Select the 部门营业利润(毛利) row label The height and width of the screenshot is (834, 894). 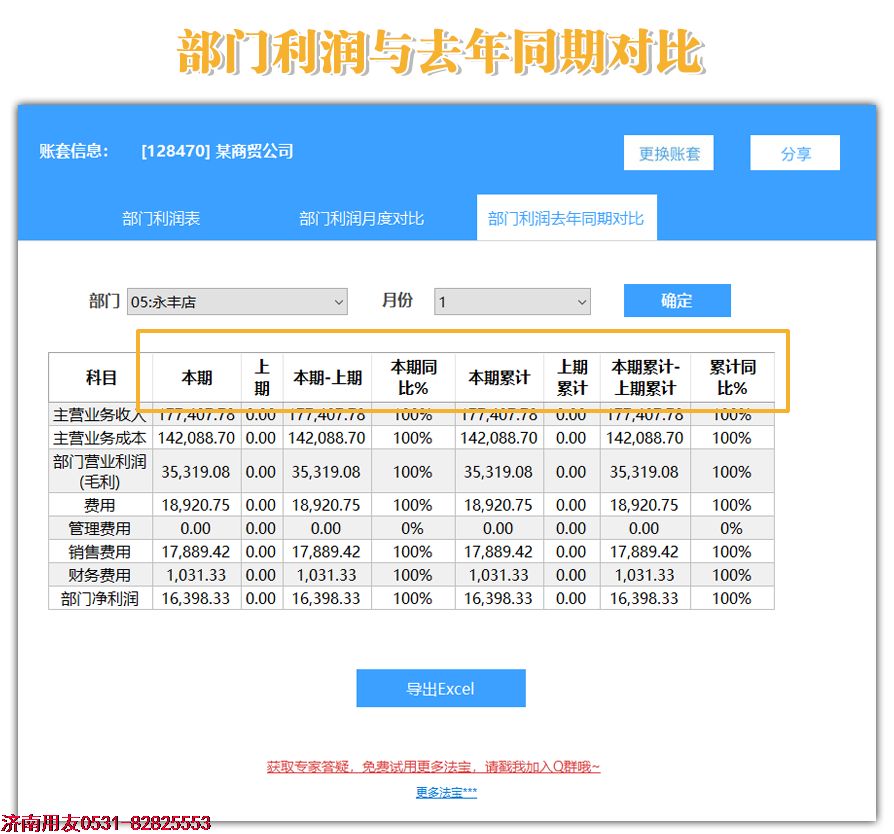click(x=100, y=471)
